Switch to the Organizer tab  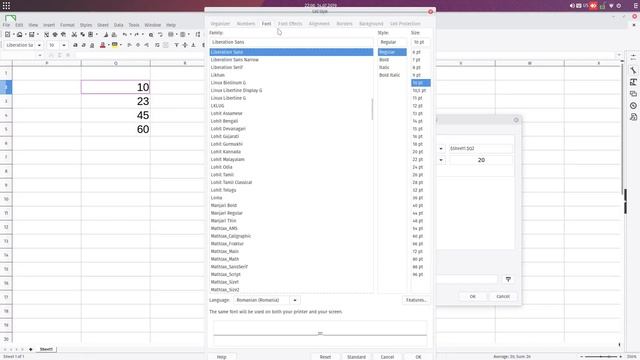coord(220,24)
